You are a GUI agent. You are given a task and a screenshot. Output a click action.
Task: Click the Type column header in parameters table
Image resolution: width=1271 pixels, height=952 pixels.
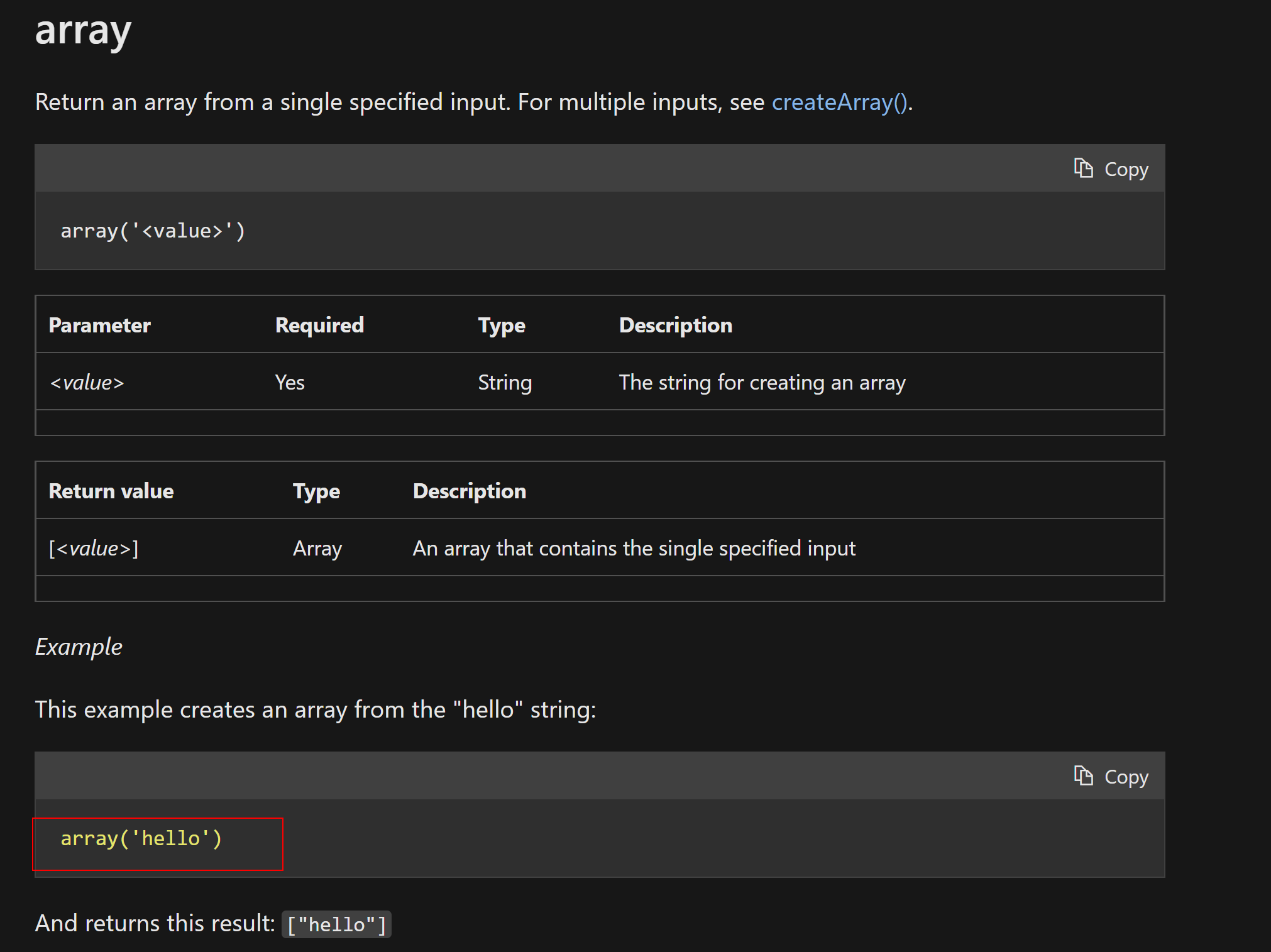(501, 325)
